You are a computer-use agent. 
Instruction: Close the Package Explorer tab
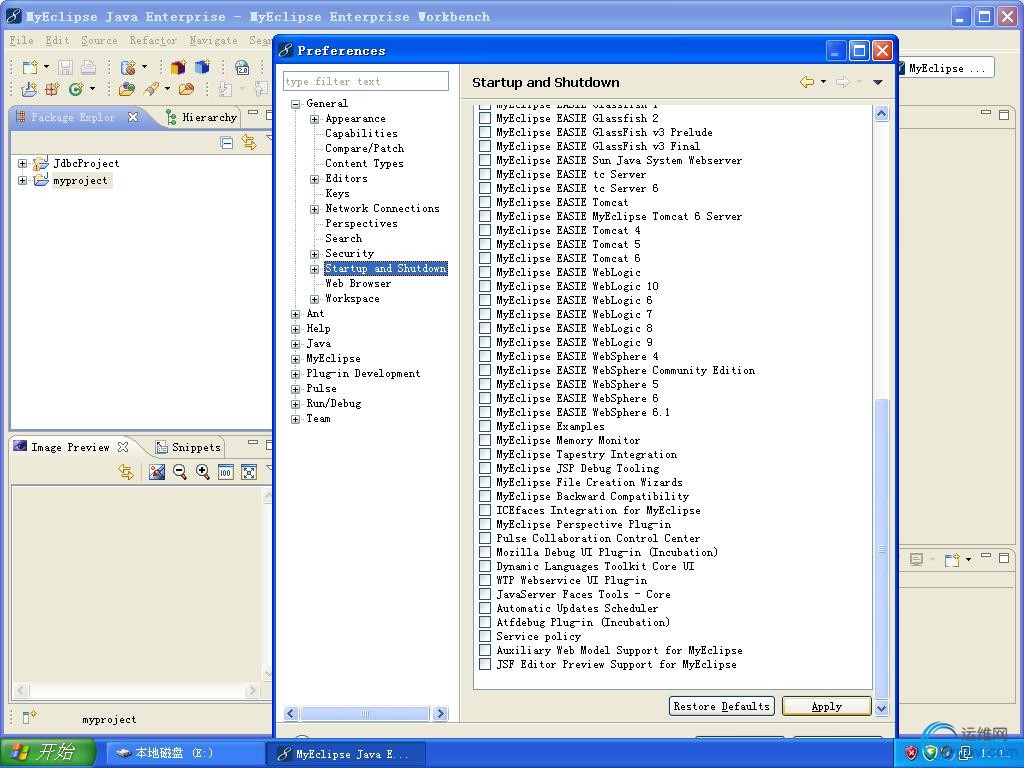point(133,117)
